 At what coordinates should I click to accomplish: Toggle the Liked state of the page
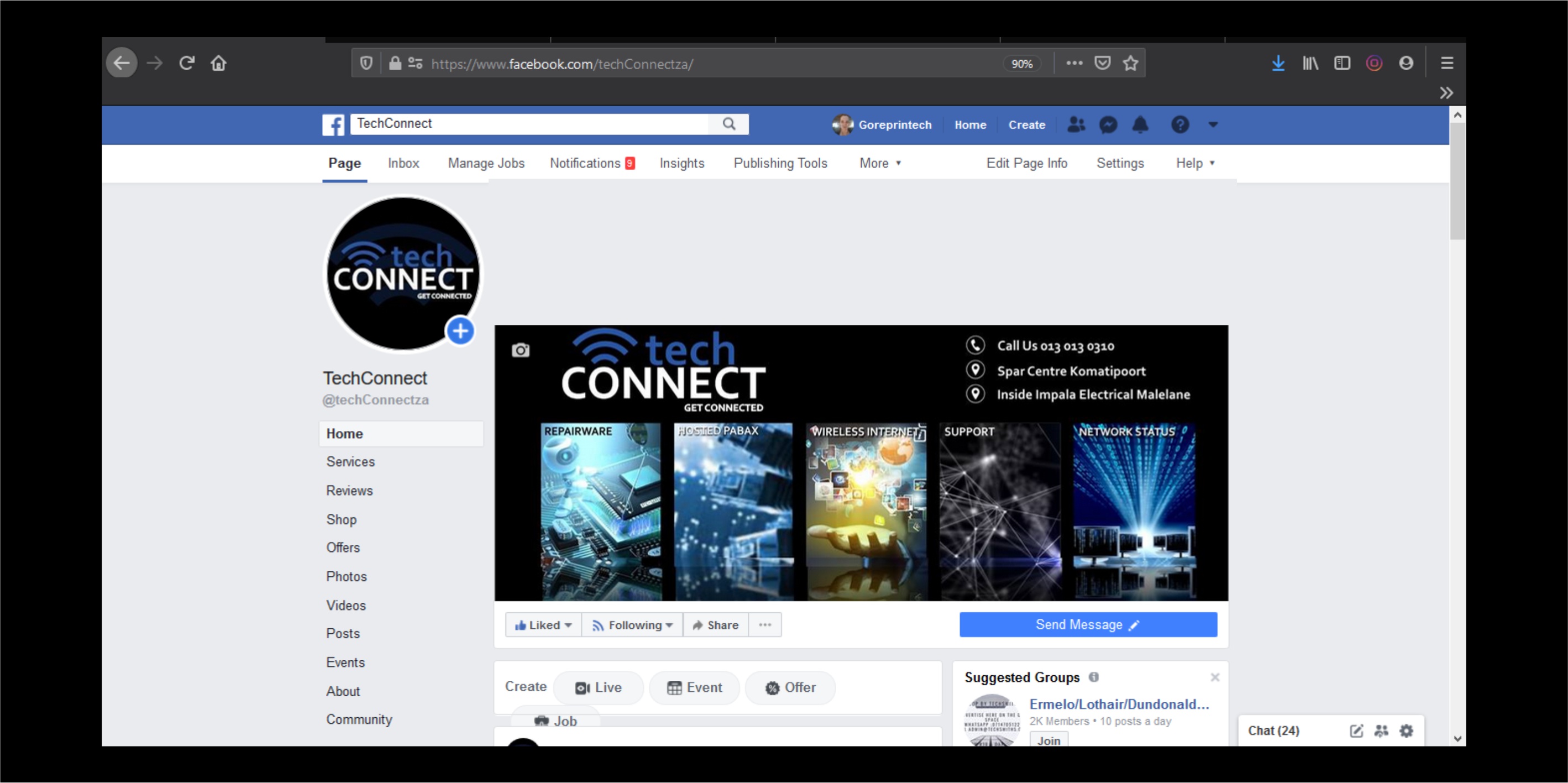coord(542,625)
